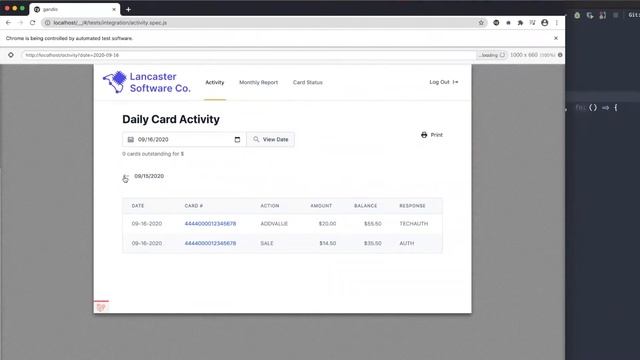Dismiss the automated test software banner
Image resolution: width=640 pixels, height=360 pixels.
tap(556, 38)
